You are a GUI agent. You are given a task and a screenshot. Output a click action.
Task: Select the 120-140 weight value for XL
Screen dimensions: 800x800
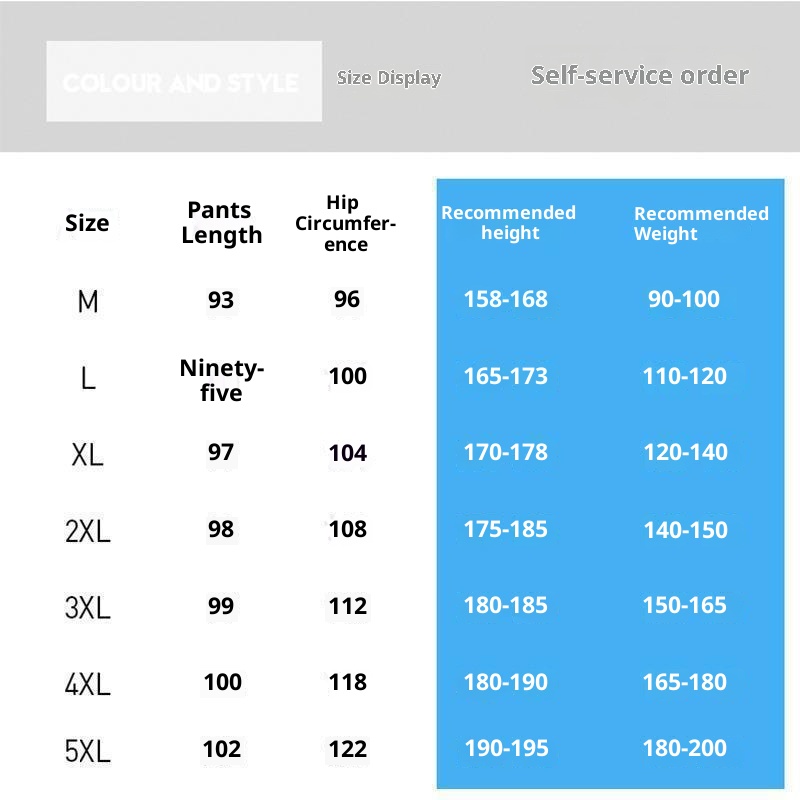click(685, 452)
